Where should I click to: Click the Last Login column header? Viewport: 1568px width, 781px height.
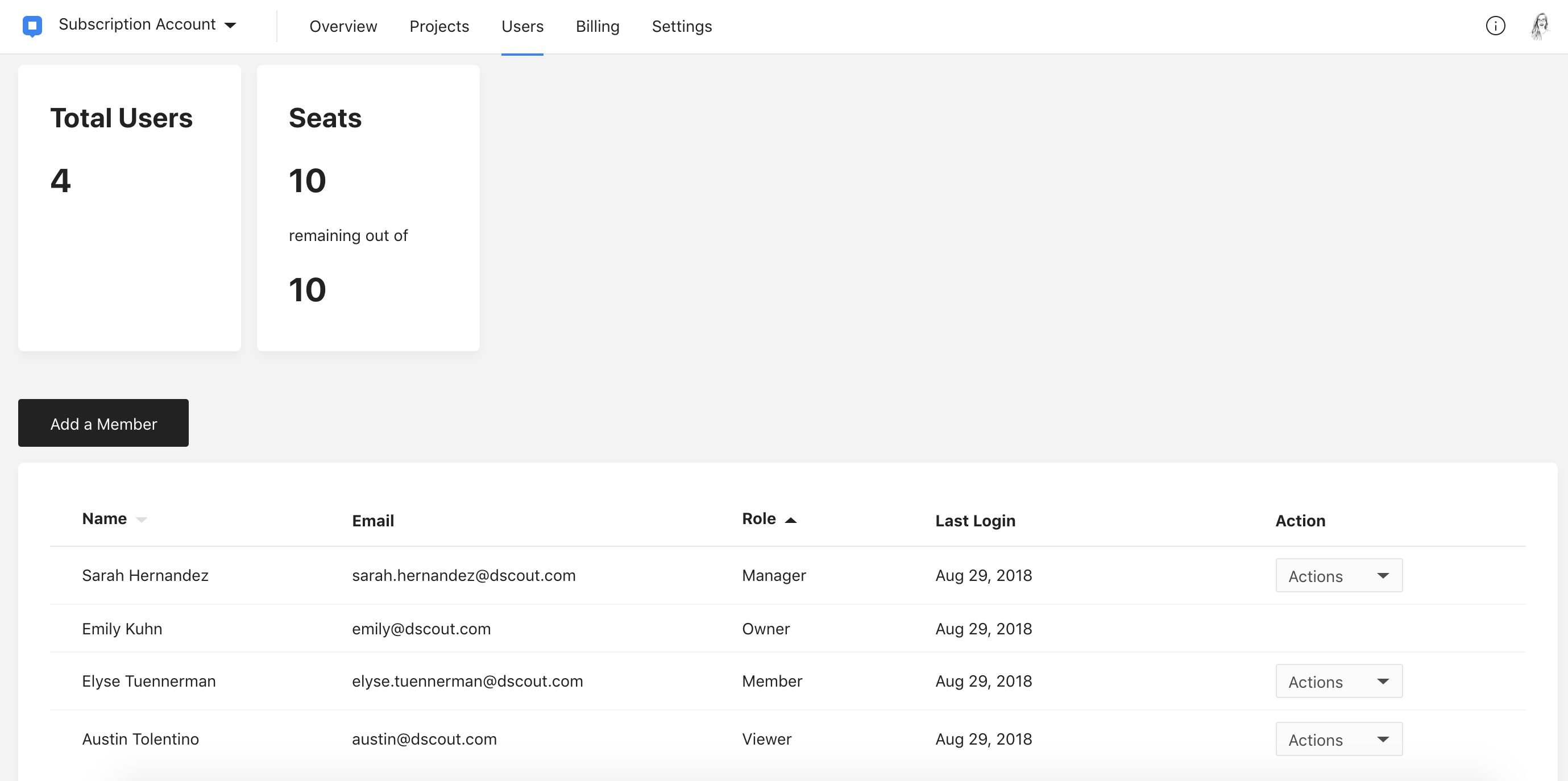coord(975,521)
